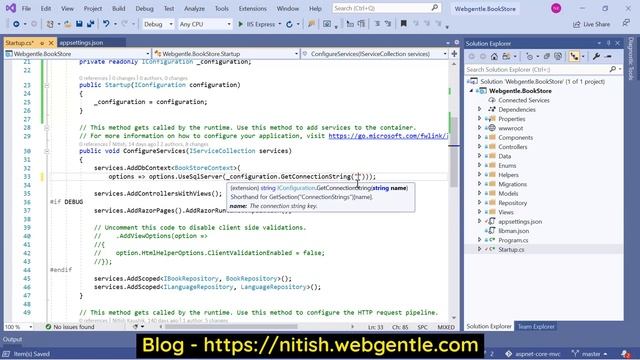Open the Output panel tab
The width and height of the screenshot is (640, 360).
tap(12, 339)
